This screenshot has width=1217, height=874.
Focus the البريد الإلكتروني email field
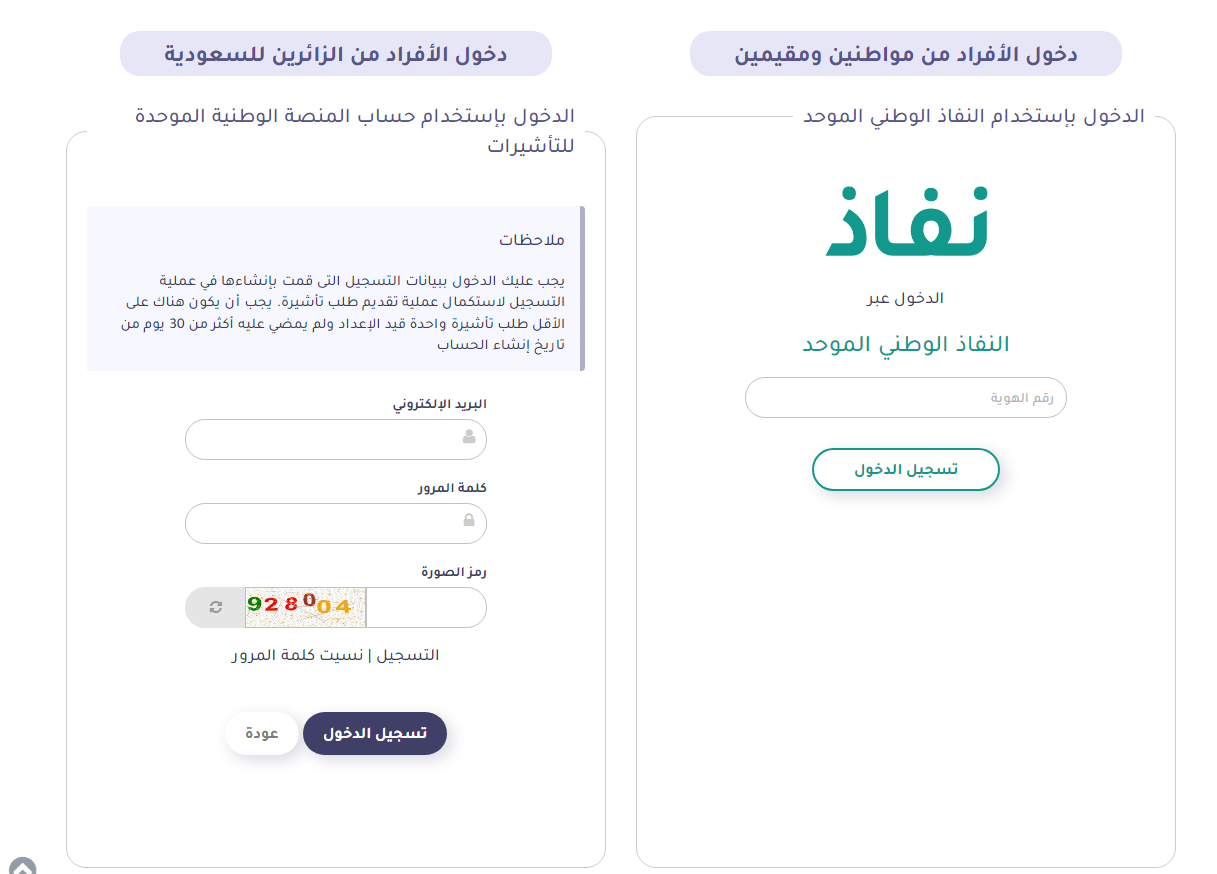pos(325,439)
